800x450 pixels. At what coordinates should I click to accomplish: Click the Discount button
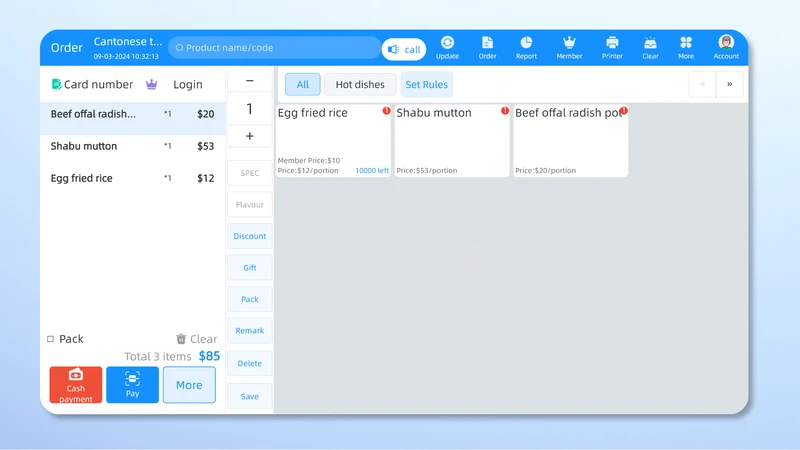[x=250, y=236]
